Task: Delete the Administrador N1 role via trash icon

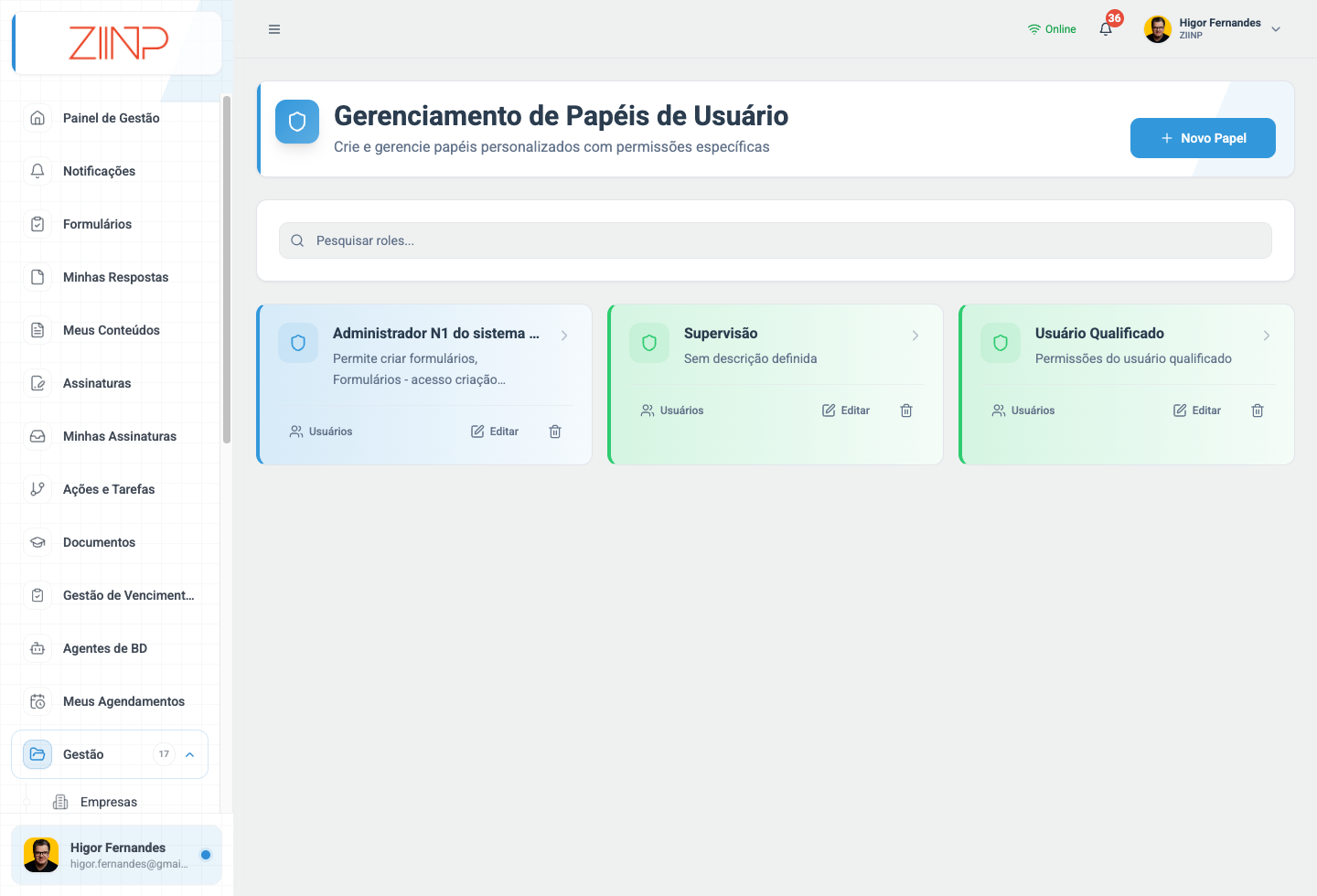Action: (x=555, y=432)
